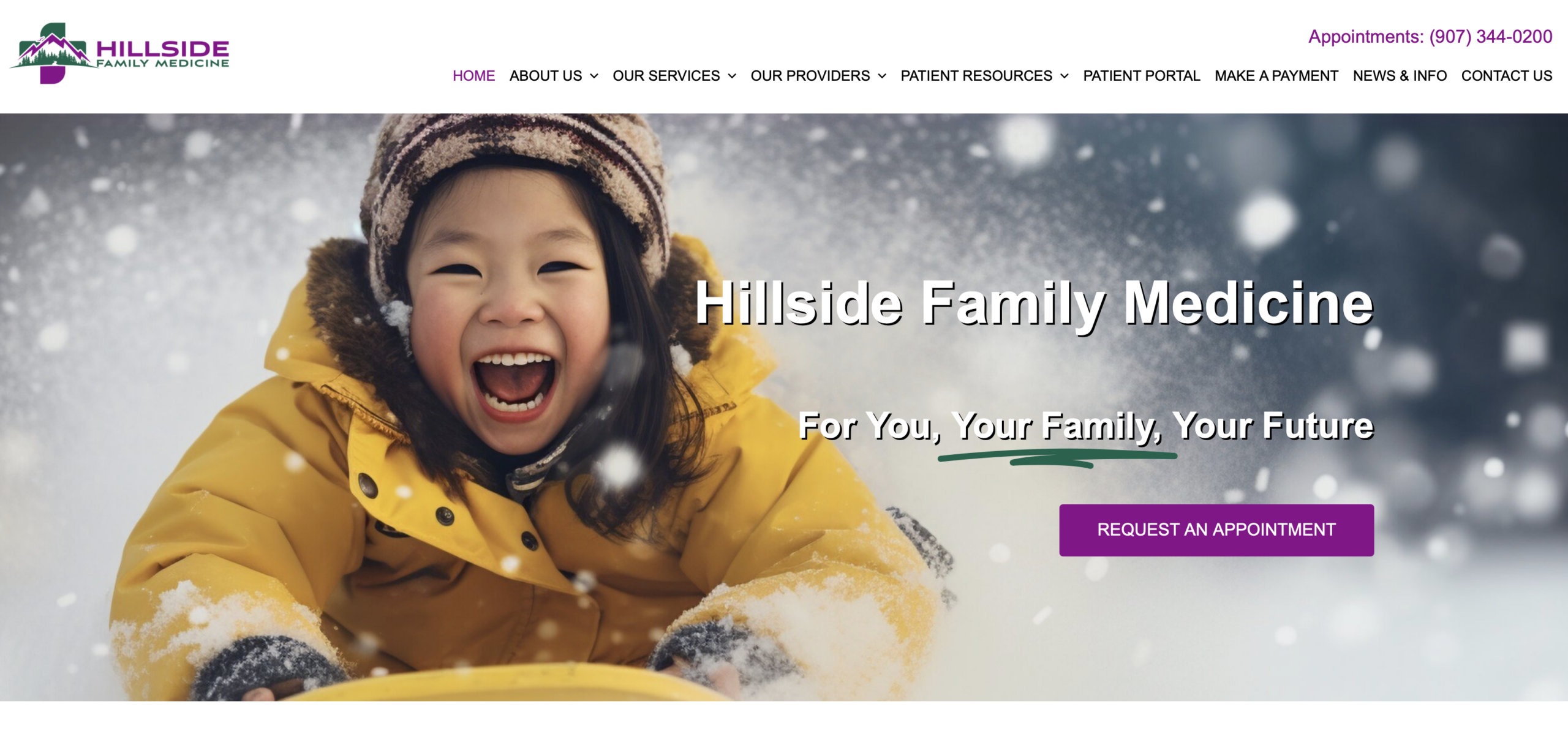
Task: Open the Our Providers chevron
Action: (x=881, y=76)
